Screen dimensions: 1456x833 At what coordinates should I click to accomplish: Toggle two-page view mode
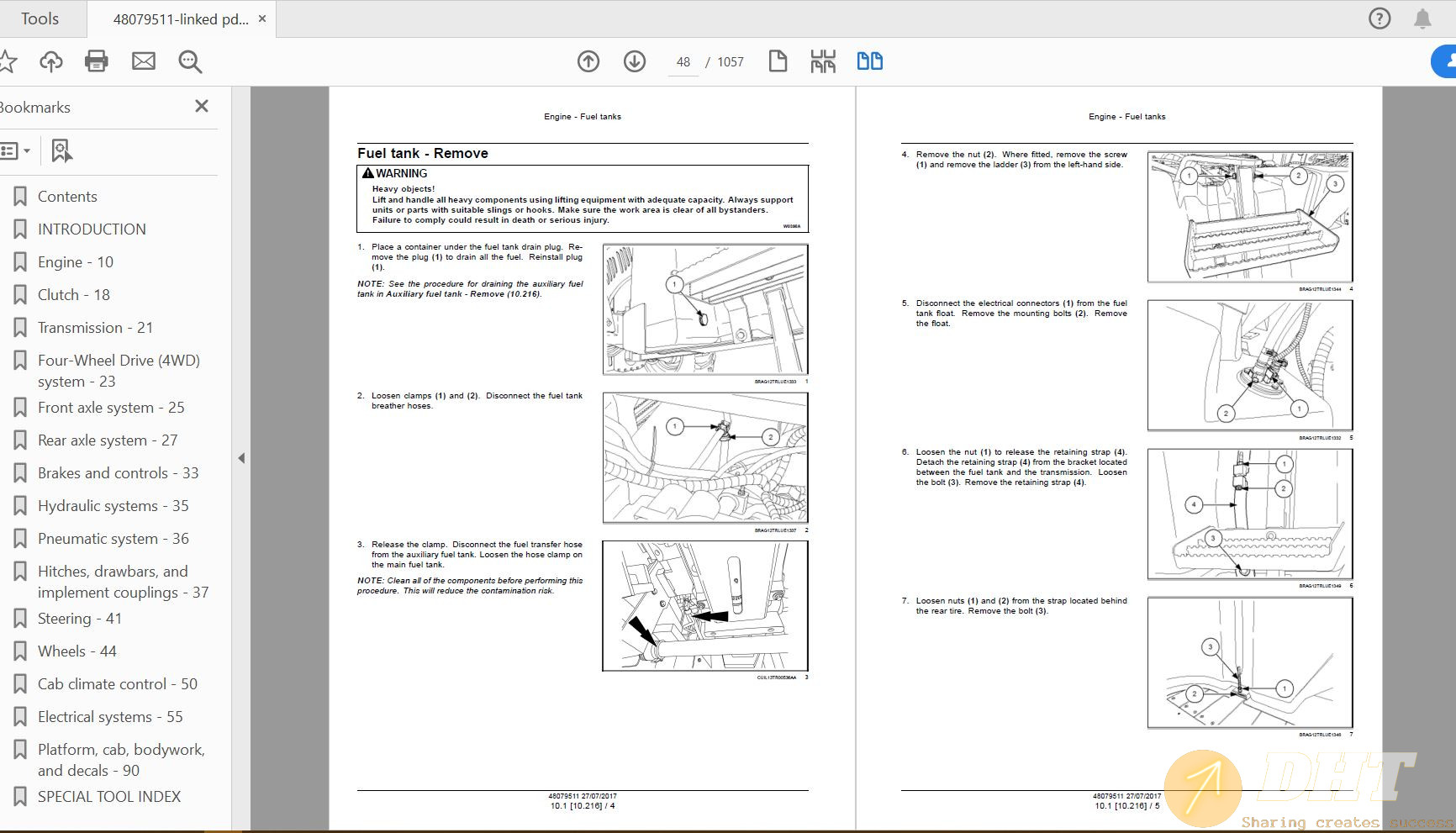tap(869, 61)
